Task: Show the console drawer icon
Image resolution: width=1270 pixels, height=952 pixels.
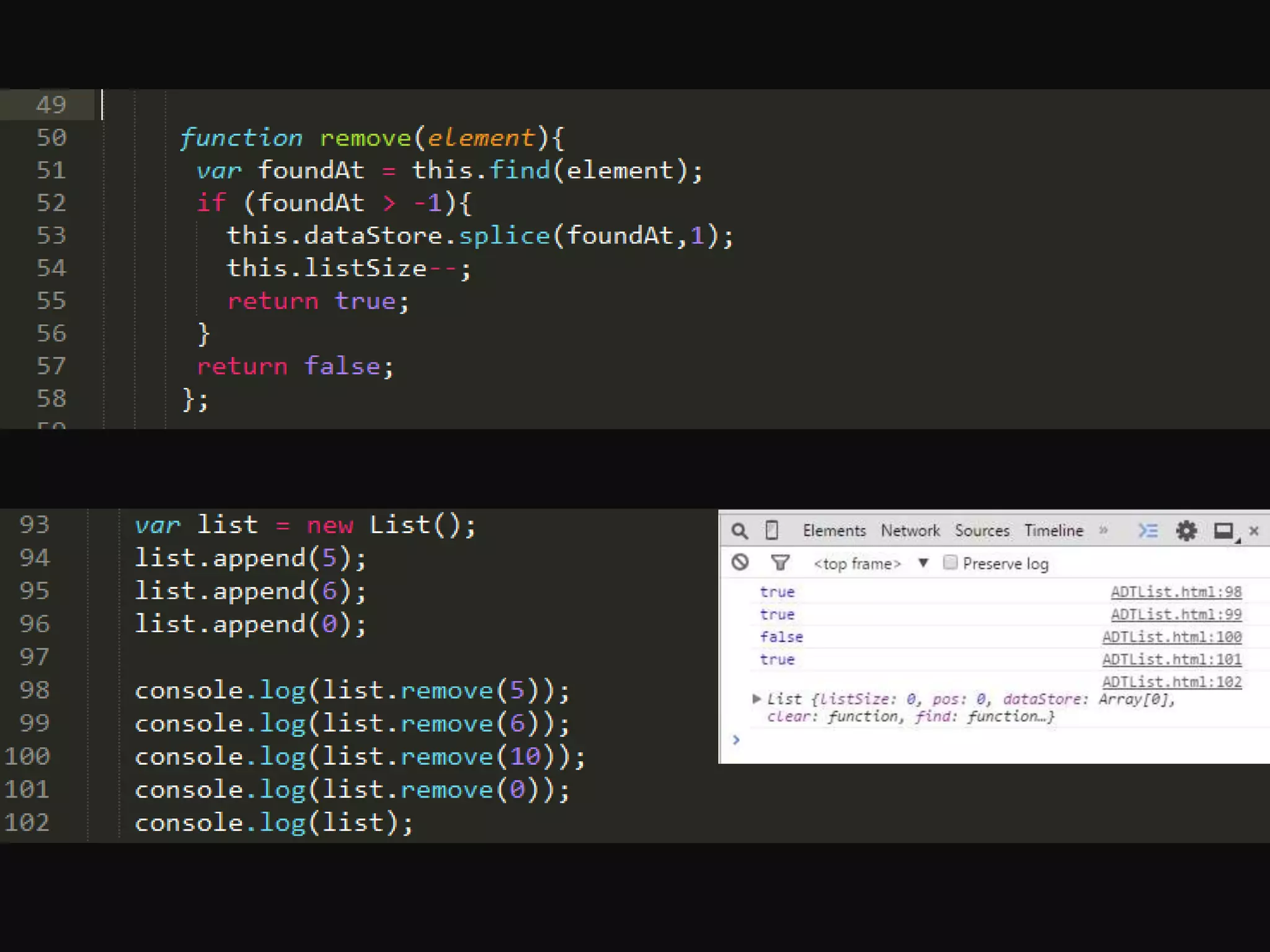Action: 1148,531
